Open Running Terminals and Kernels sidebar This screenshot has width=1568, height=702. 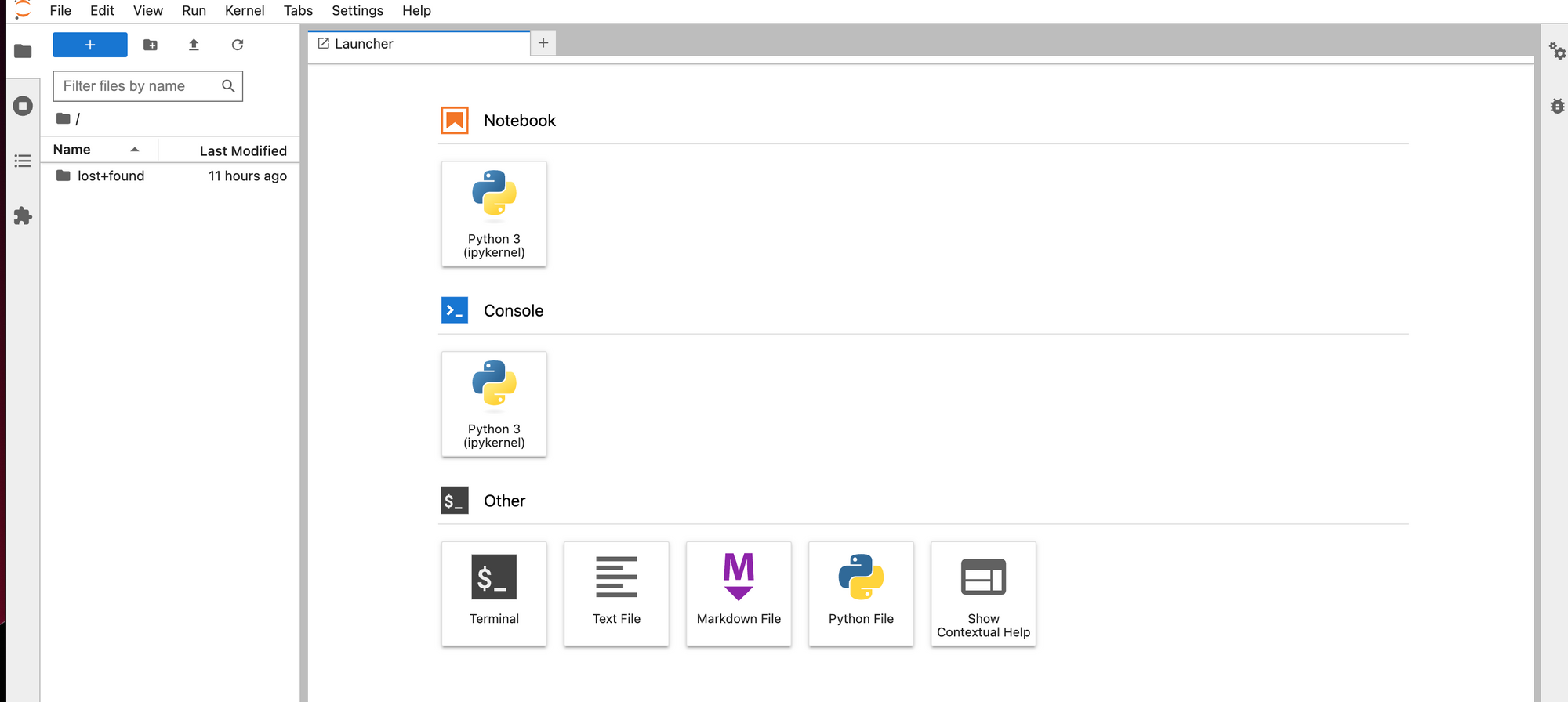point(23,106)
